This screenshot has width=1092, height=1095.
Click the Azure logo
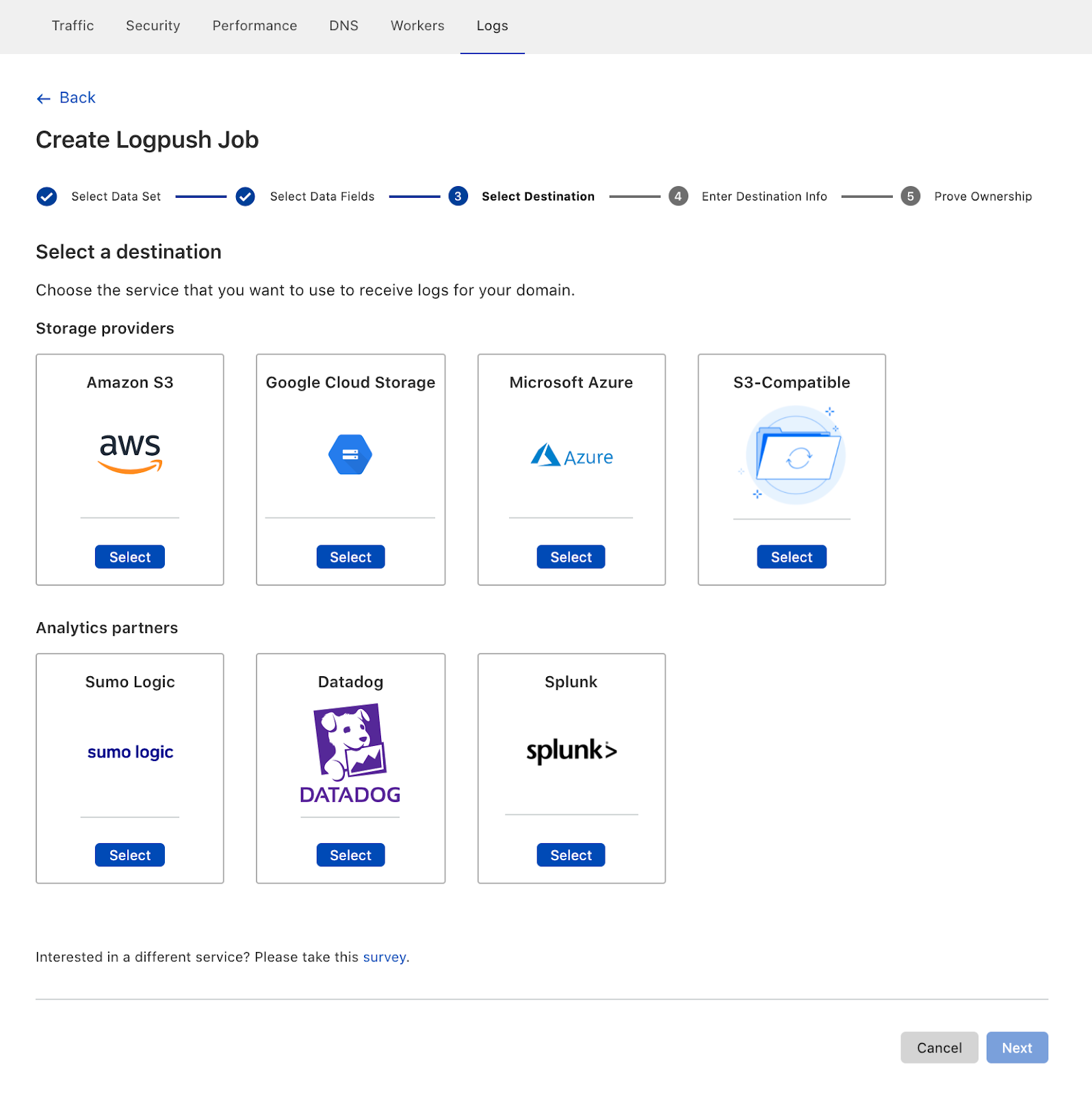coord(571,456)
